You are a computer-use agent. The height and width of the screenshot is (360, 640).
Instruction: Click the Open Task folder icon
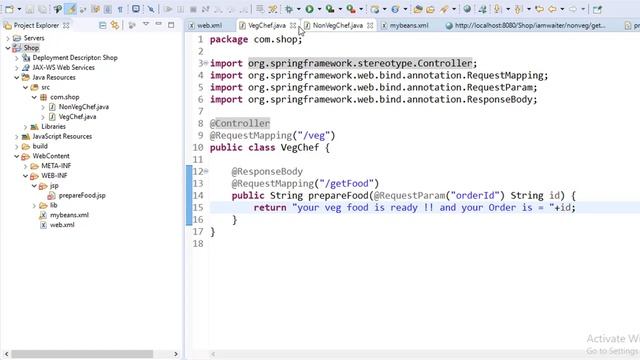click(x=430, y=9)
